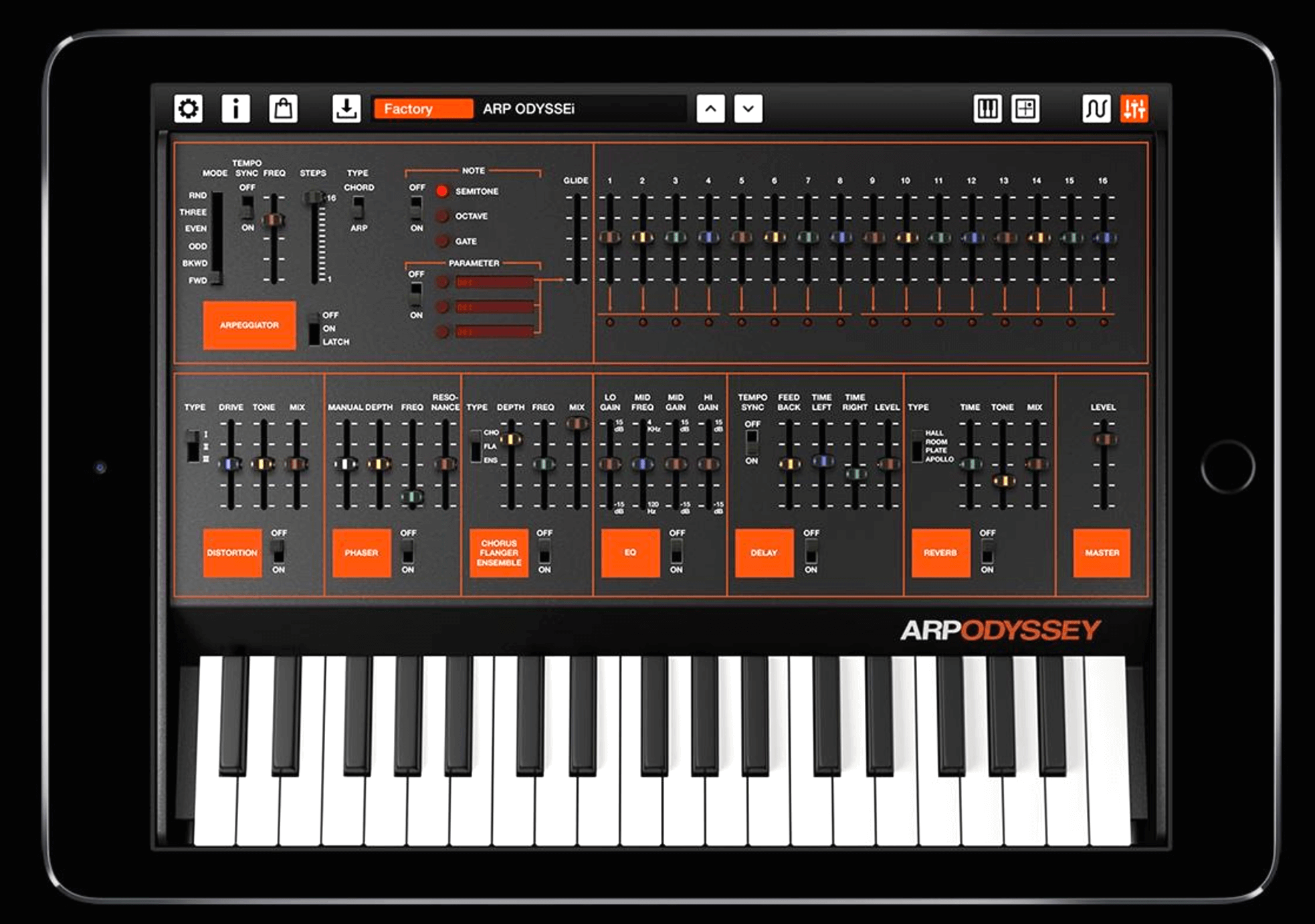Click the step 1 sequencer slider knob
This screenshot has height=924, width=1315.
(609, 237)
